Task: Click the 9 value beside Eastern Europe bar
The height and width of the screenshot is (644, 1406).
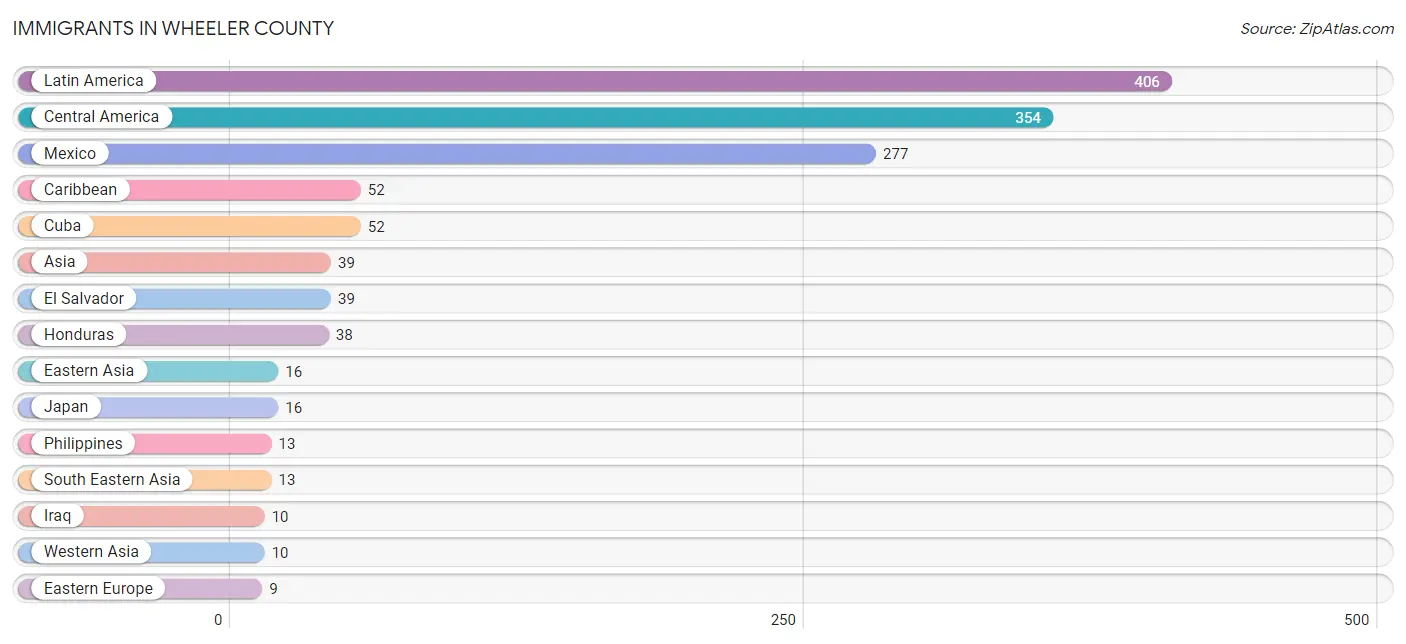Action: coord(273,589)
